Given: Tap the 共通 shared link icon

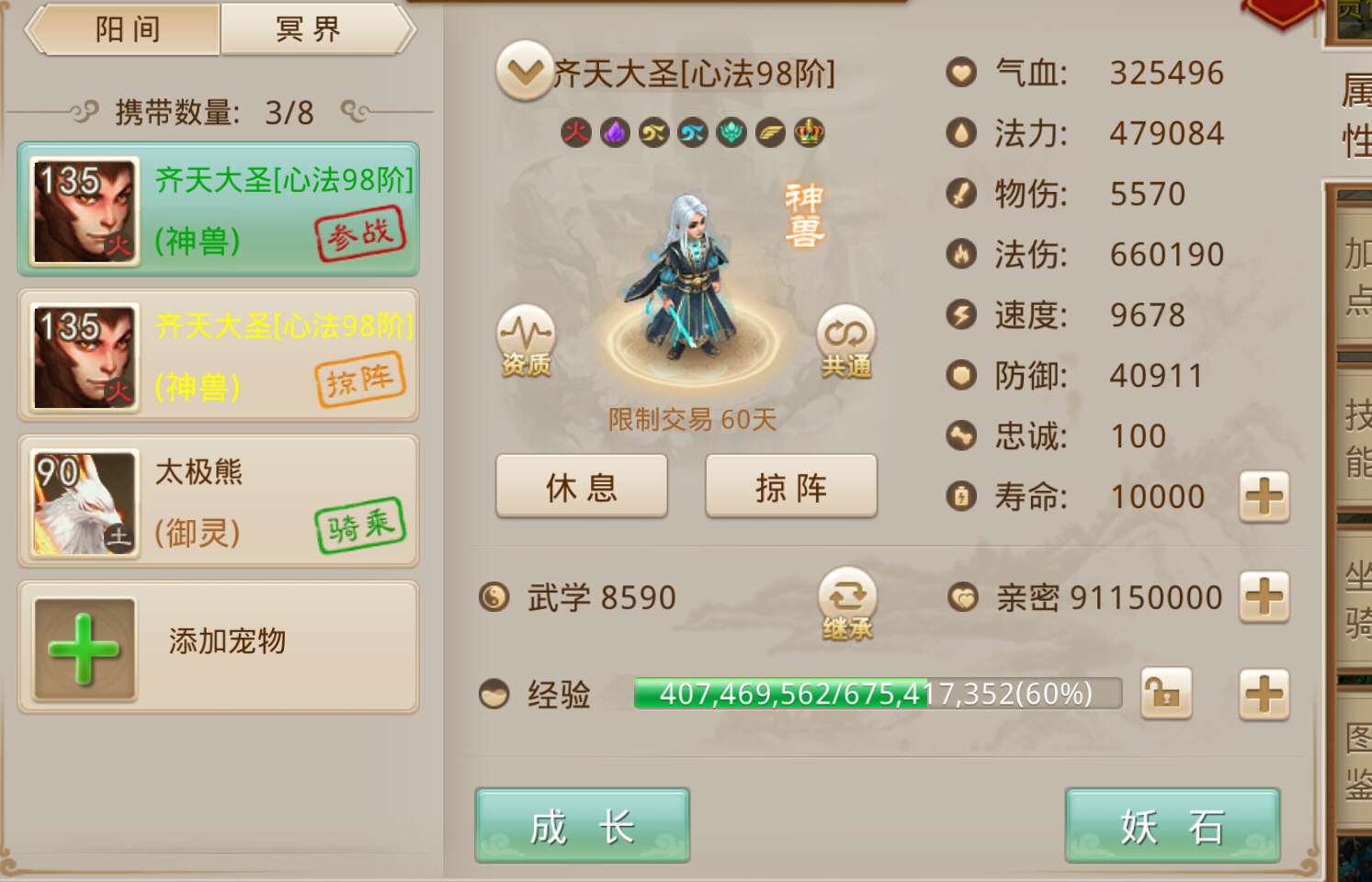Looking at the screenshot, I should 845,342.
